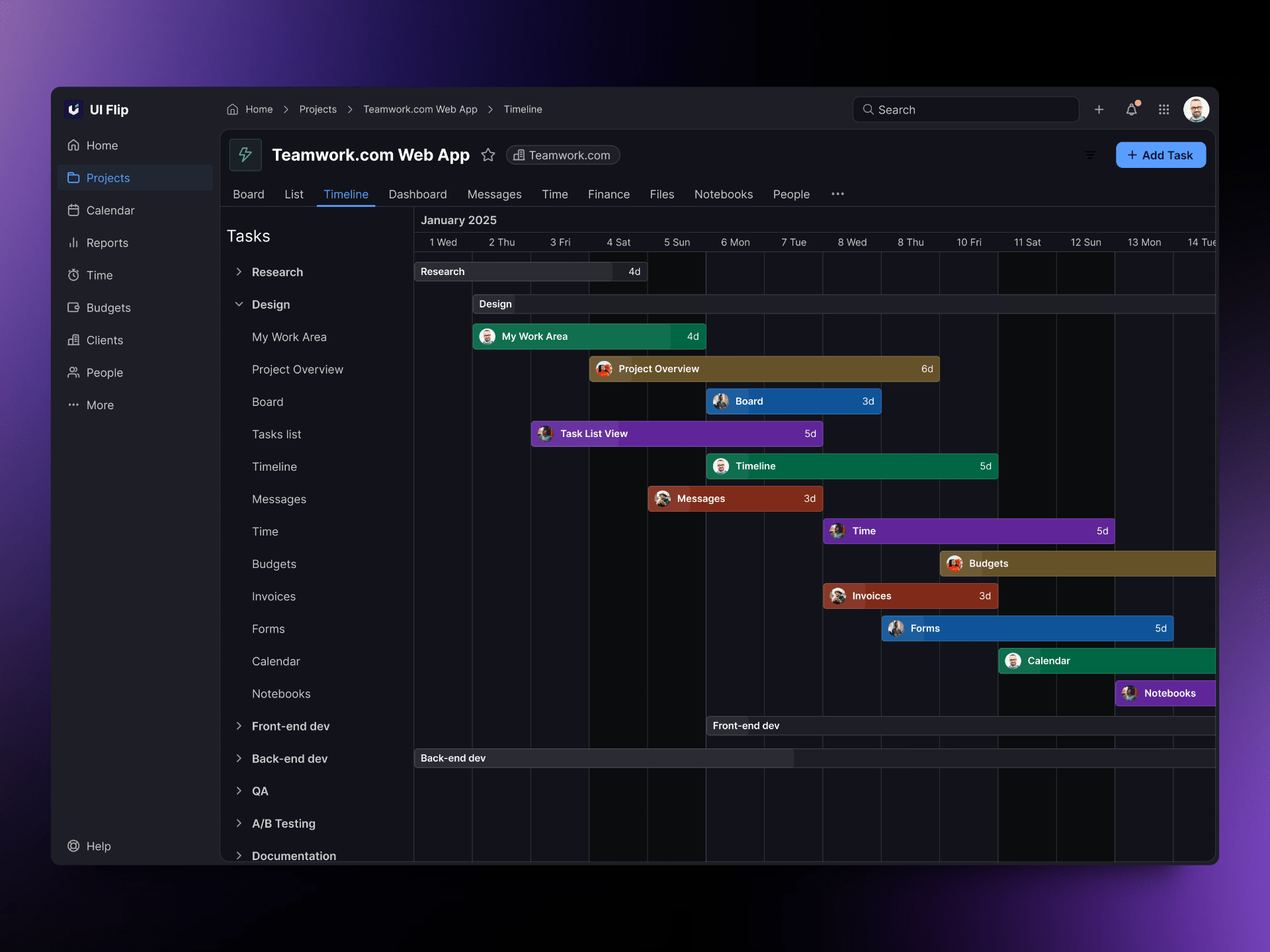Select the 13 Mon date header
The height and width of the screenshot is (952, 1270).
click(x=1144, y=243)
